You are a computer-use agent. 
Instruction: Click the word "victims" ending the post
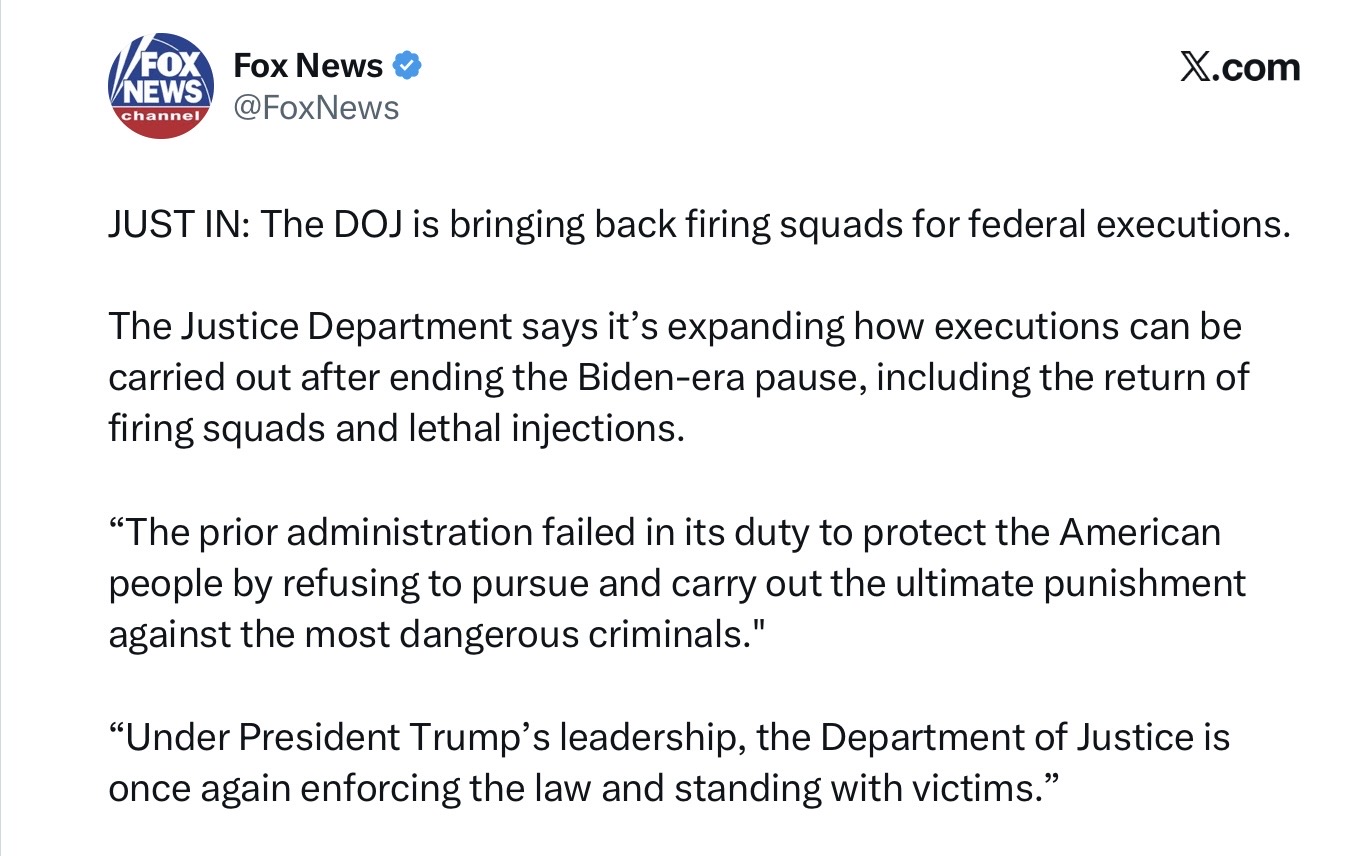click(x=973, y=788)
